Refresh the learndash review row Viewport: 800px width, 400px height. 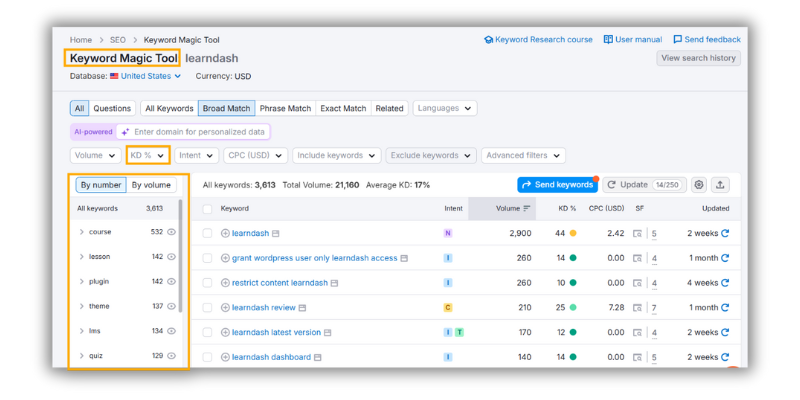click(725, 308)
